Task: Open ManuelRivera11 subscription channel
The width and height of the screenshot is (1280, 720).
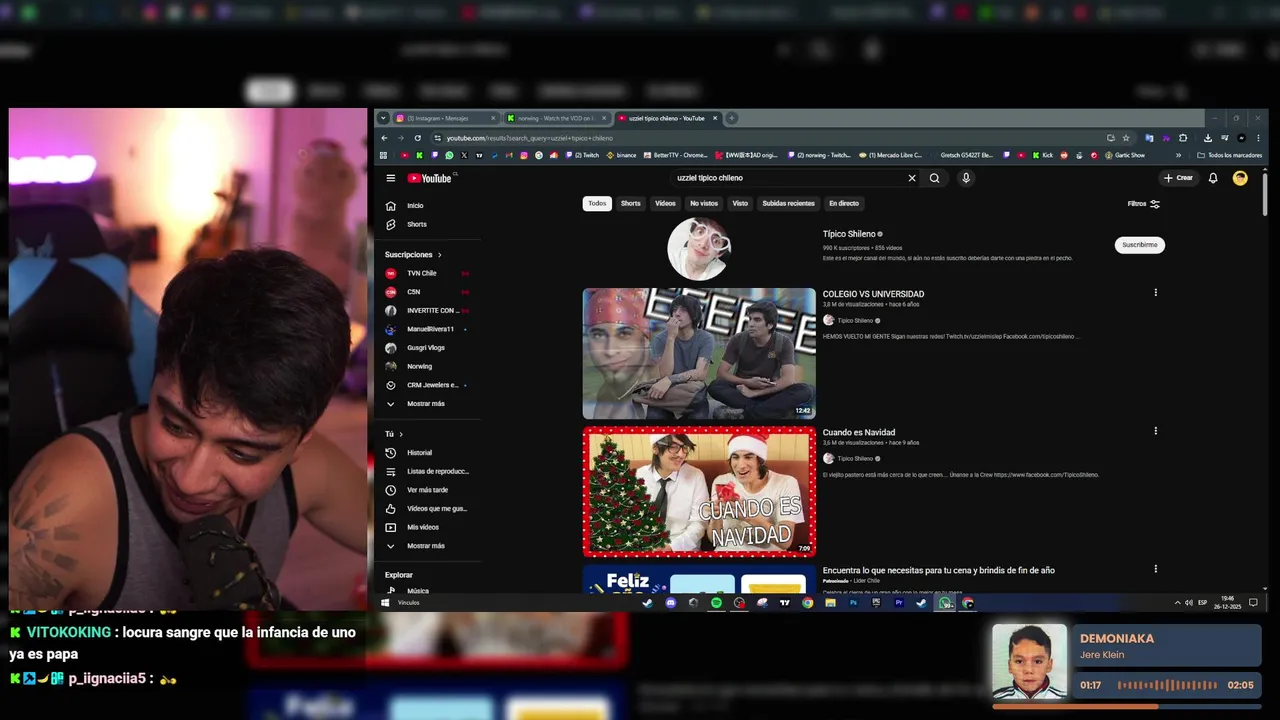Action: tap(428, 329)
